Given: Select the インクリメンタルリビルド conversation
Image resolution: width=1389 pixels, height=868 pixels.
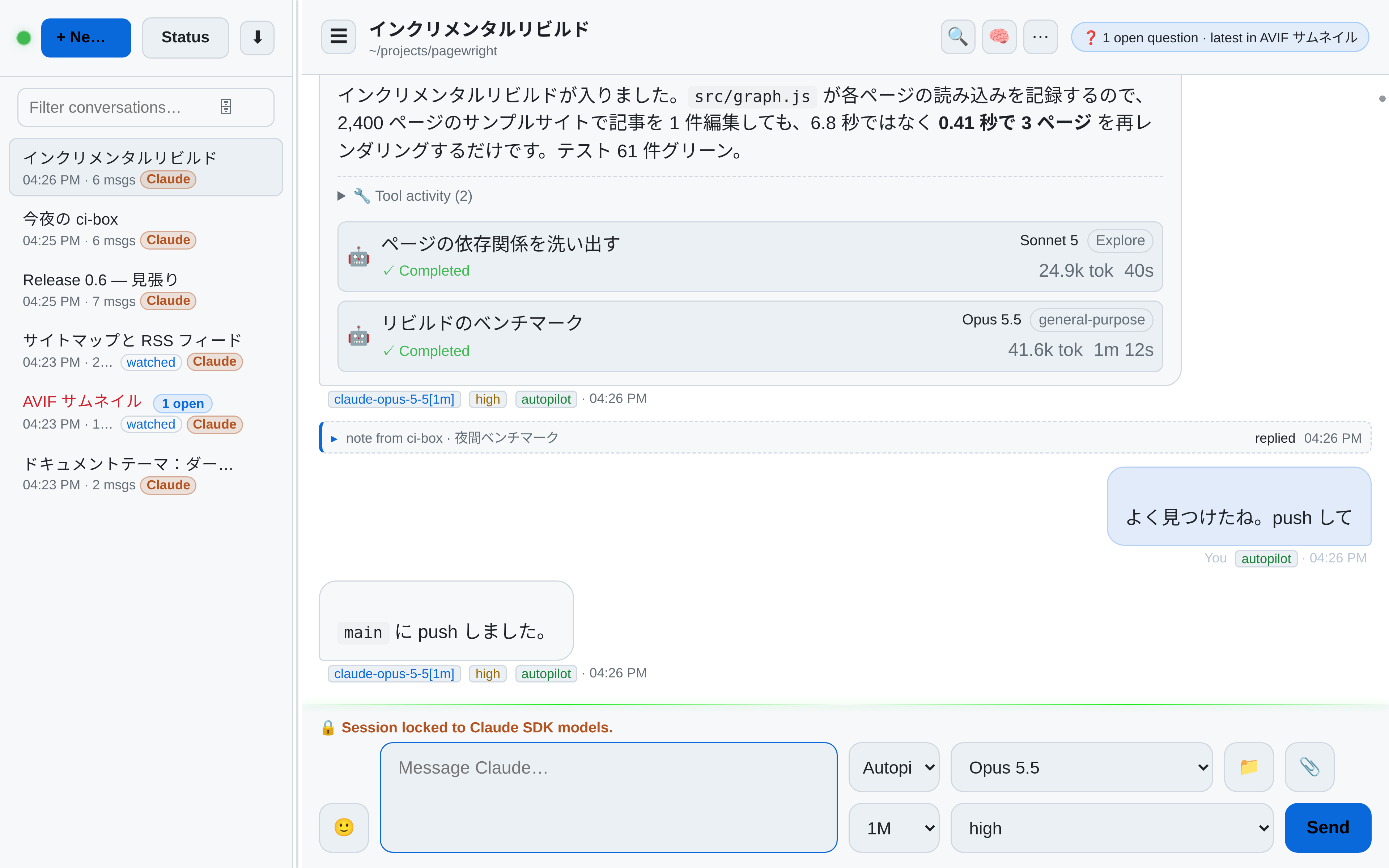Looking at the screenshot, I should click(x=146, y=167).
